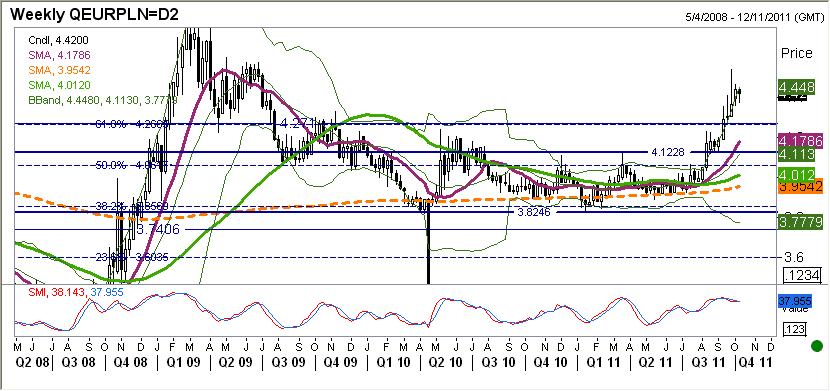Image resolution: width=830 pixels, height=391 pixels.
Task: Select the BBand legend entry
Action: pos(103,100)
